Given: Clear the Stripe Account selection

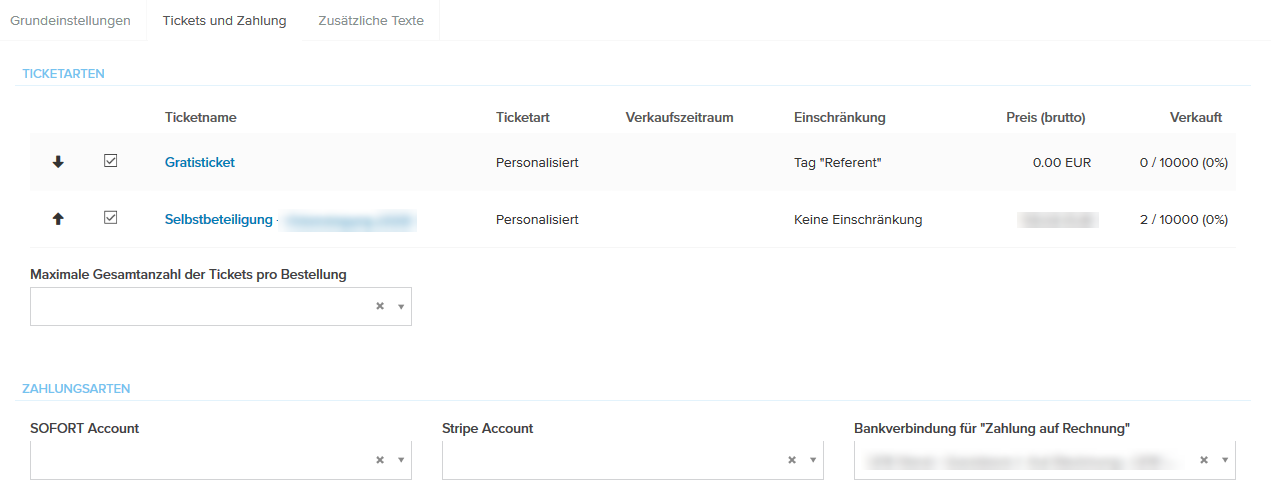Looking at the screenshot, I should click(x=791, y=460).
